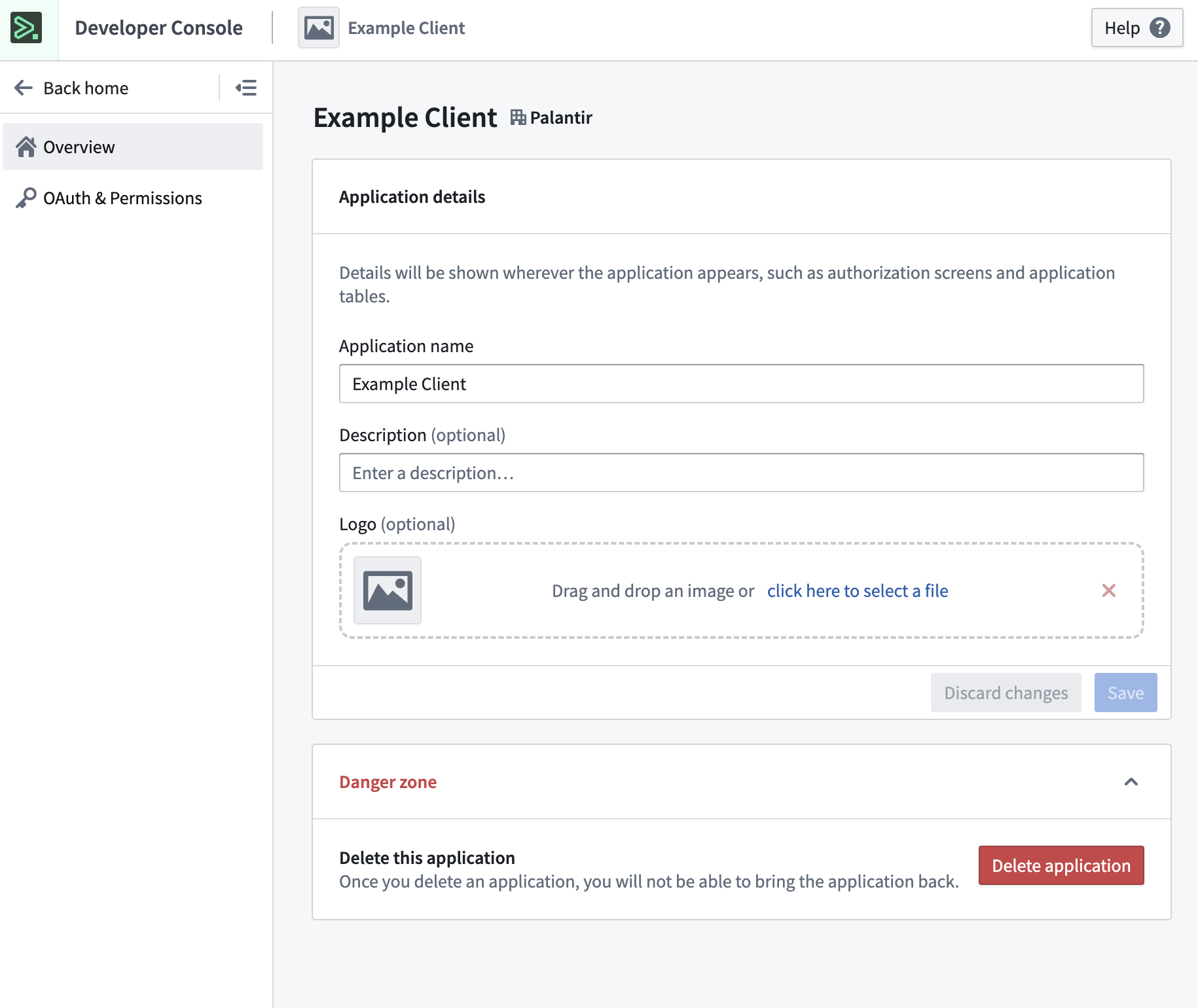This screenshot has height=1008, width=1198.
Task: Collapse the Danger zone section chevron
Action: [x=1132, y=782]
